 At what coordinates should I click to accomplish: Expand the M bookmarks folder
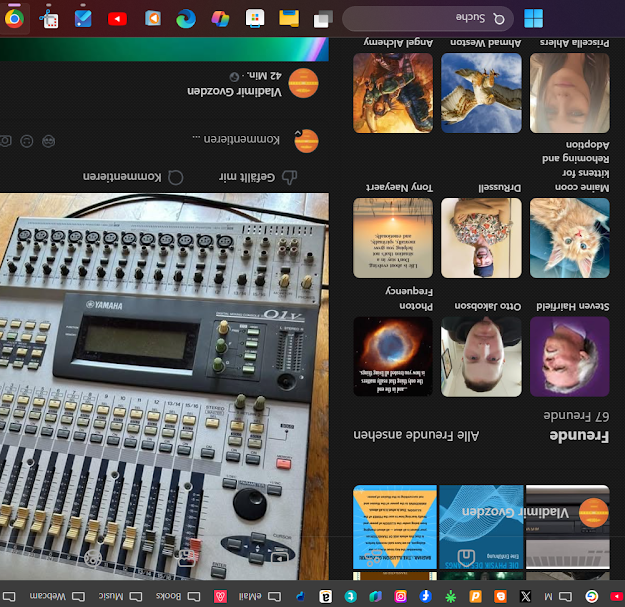[x=558, y=596]
